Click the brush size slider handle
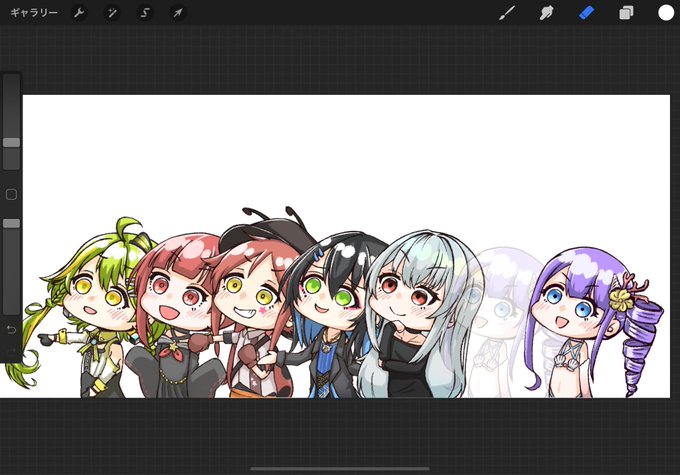Viewport: 680px width, 475px height. (x=12, y=142)
